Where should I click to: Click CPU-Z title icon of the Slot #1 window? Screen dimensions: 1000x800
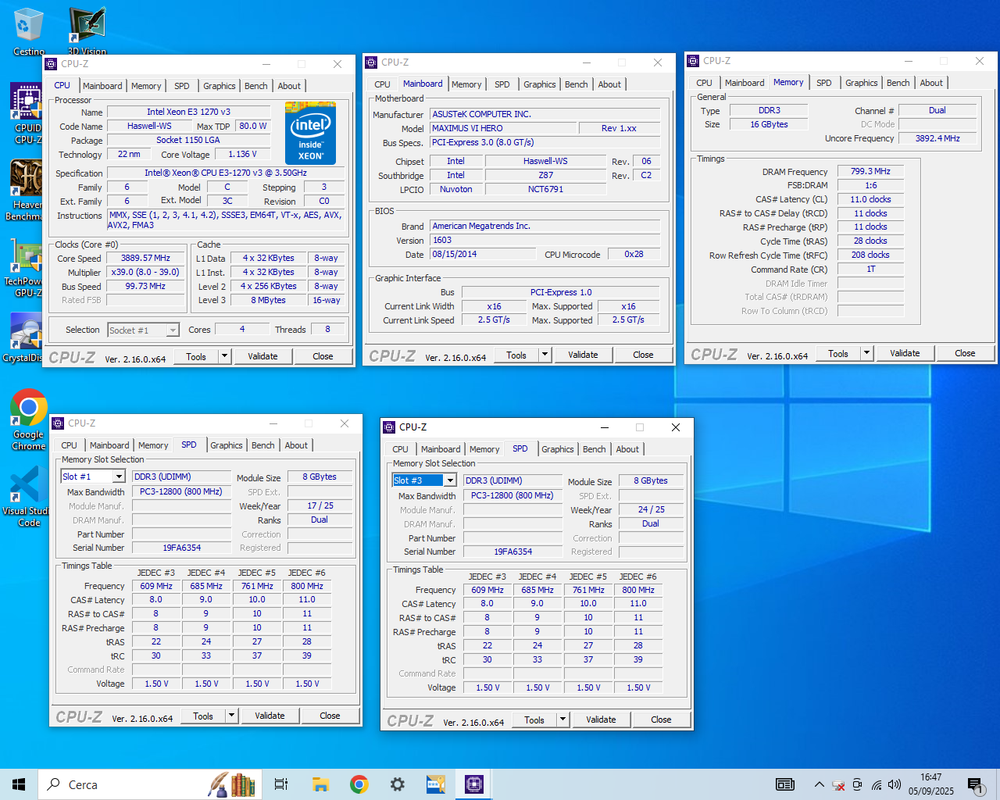pos(58,423)
